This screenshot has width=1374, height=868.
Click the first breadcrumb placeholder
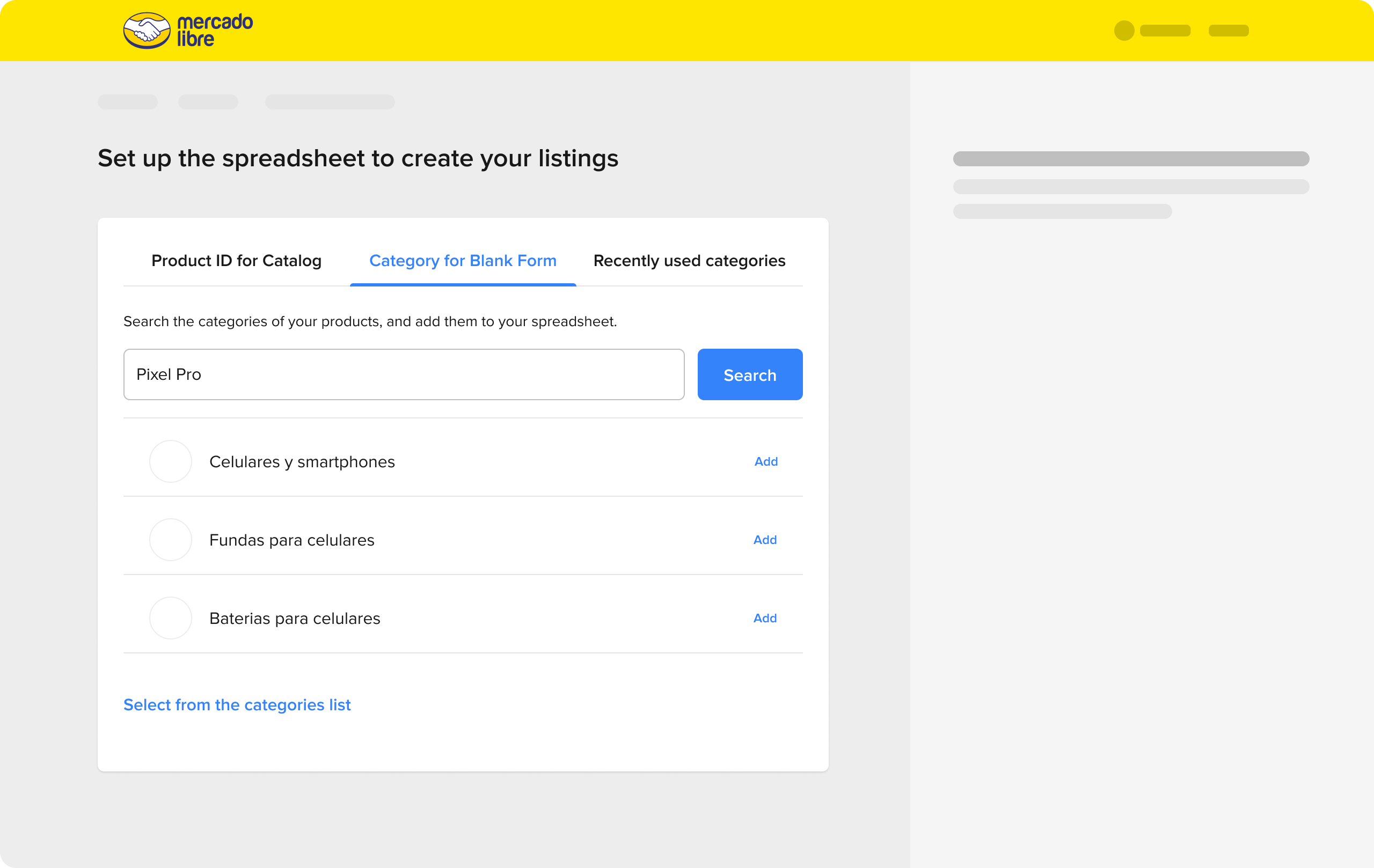(x=127, y=102)
